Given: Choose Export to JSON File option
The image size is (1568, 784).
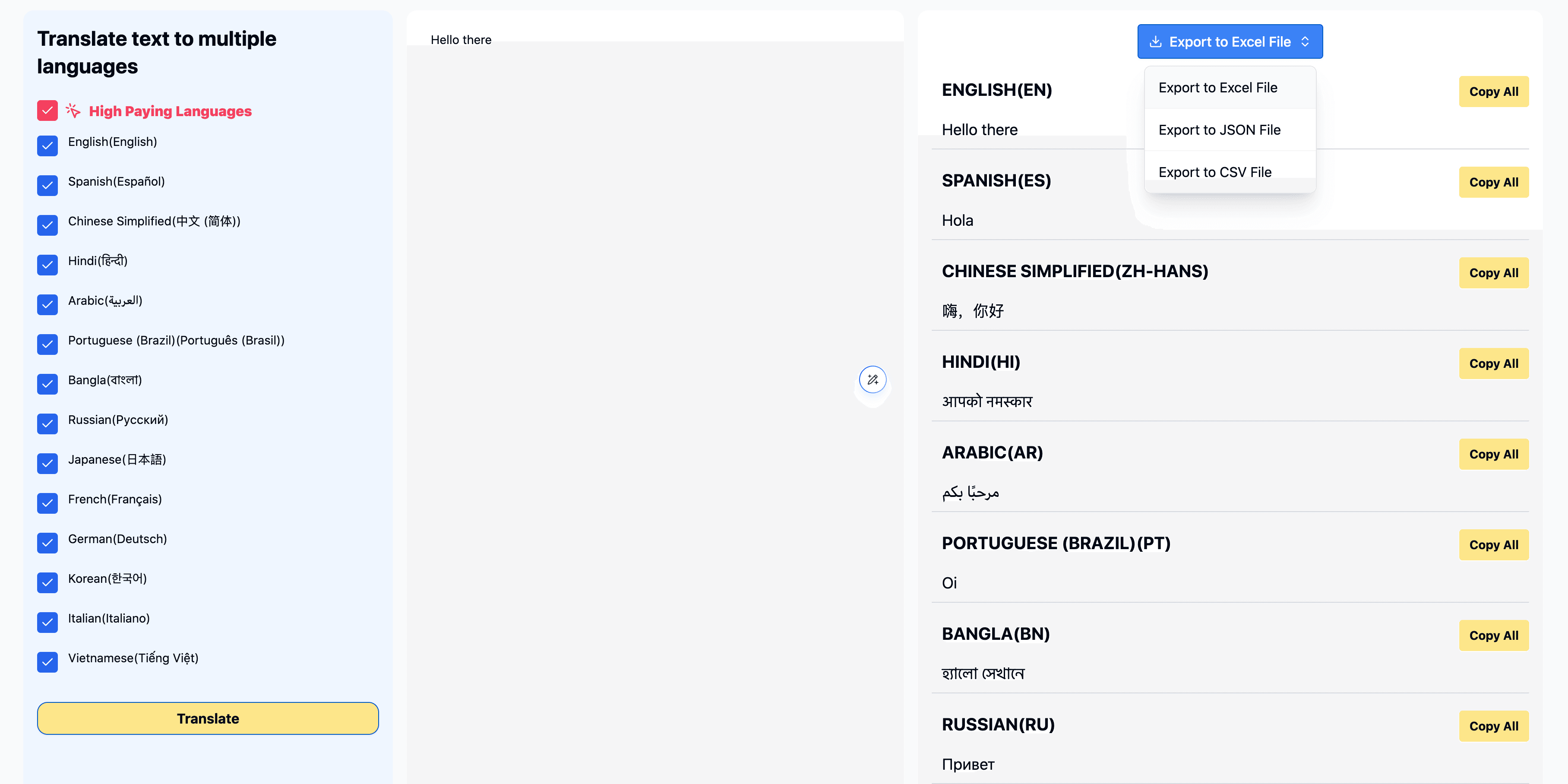Looking at the screenshot, I should click(1230, 130).
